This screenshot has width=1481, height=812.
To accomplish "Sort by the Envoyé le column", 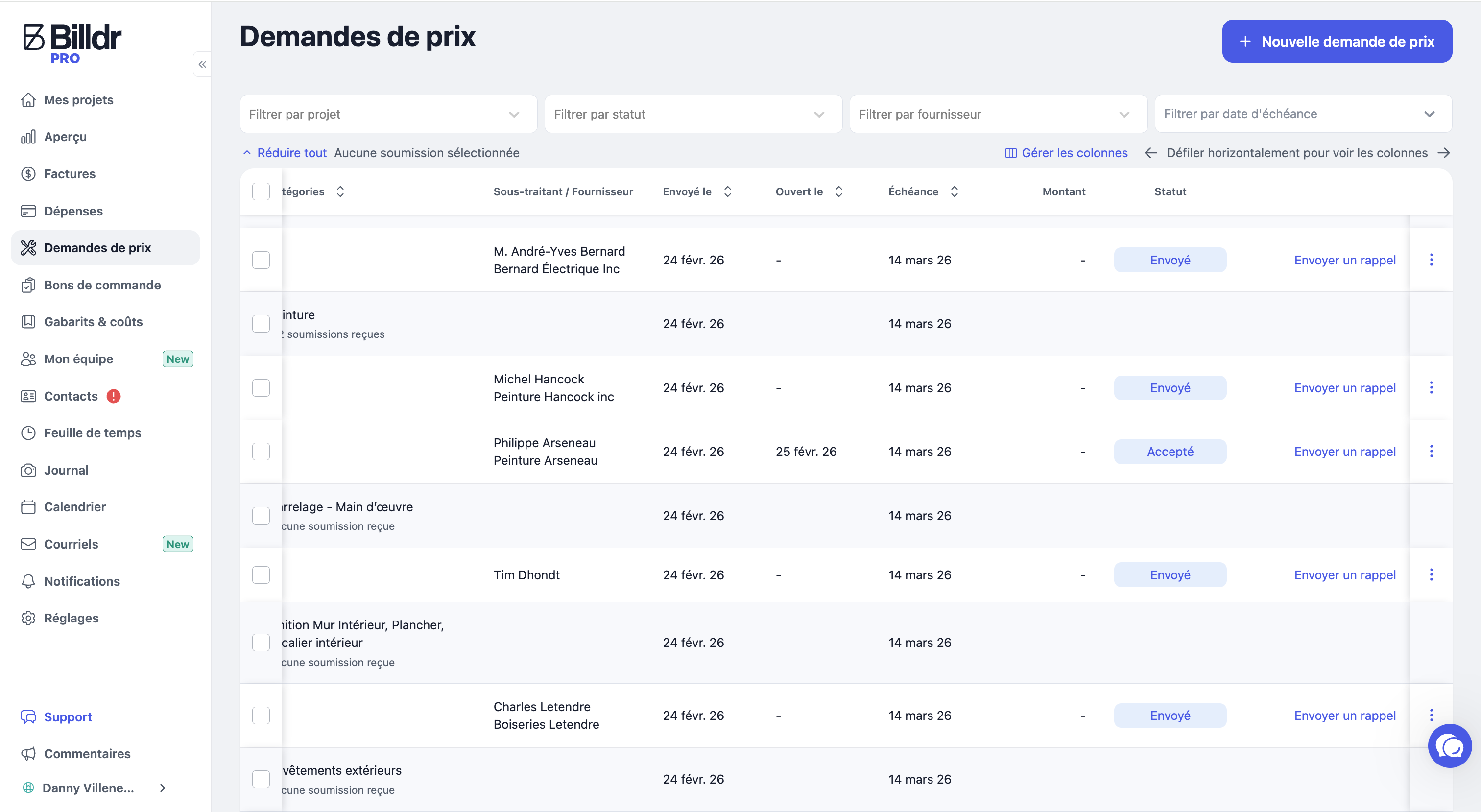I will (727, 191).
